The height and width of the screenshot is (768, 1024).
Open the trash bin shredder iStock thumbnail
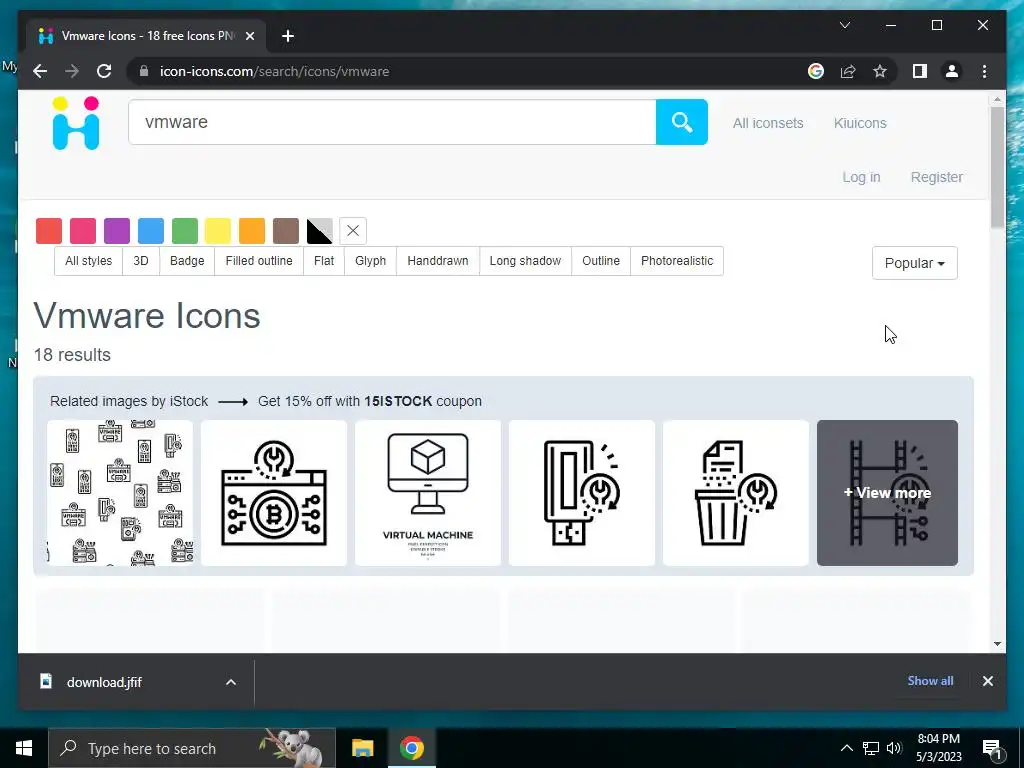pos(735,492)
